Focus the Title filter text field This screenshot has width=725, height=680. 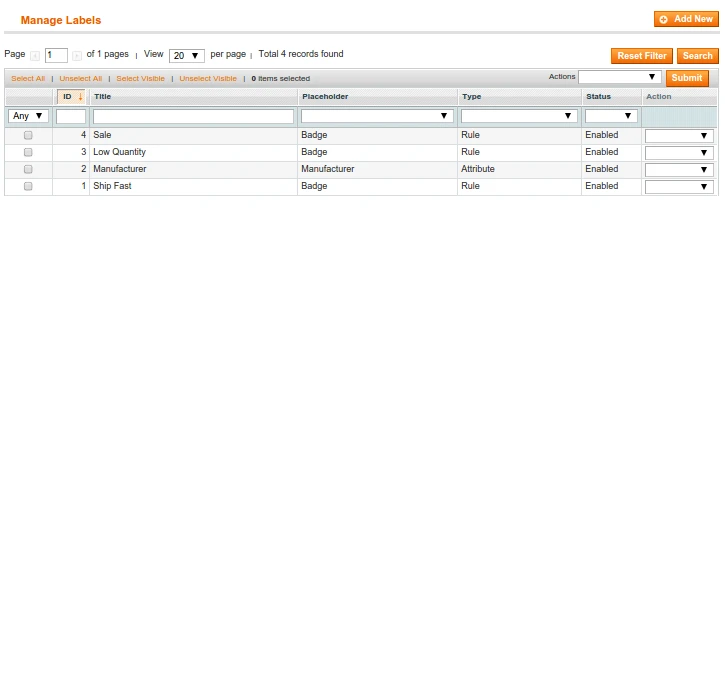(x=193, y=116)
